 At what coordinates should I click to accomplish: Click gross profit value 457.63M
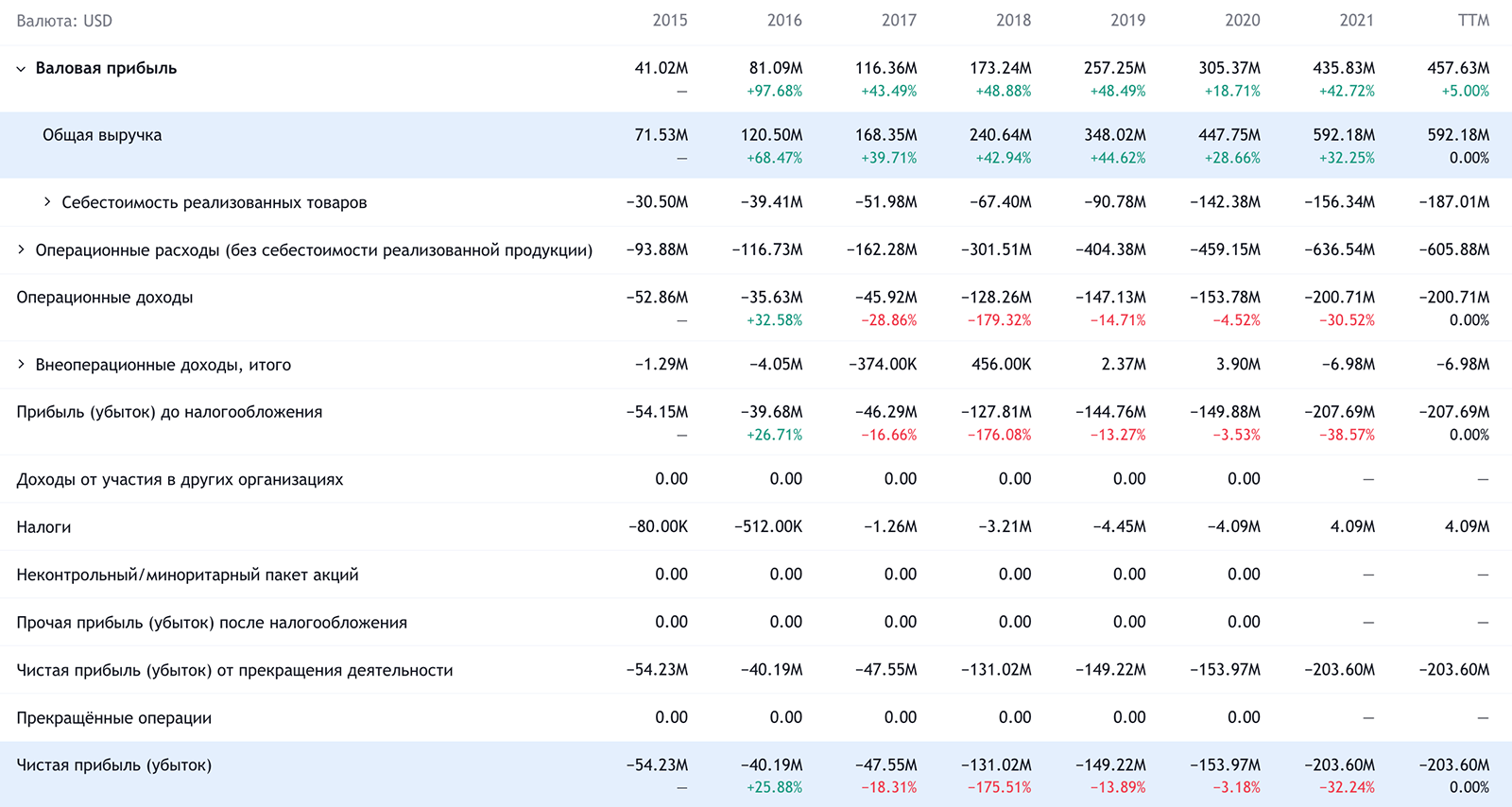pyautogui.click(x=1458, y=68)
